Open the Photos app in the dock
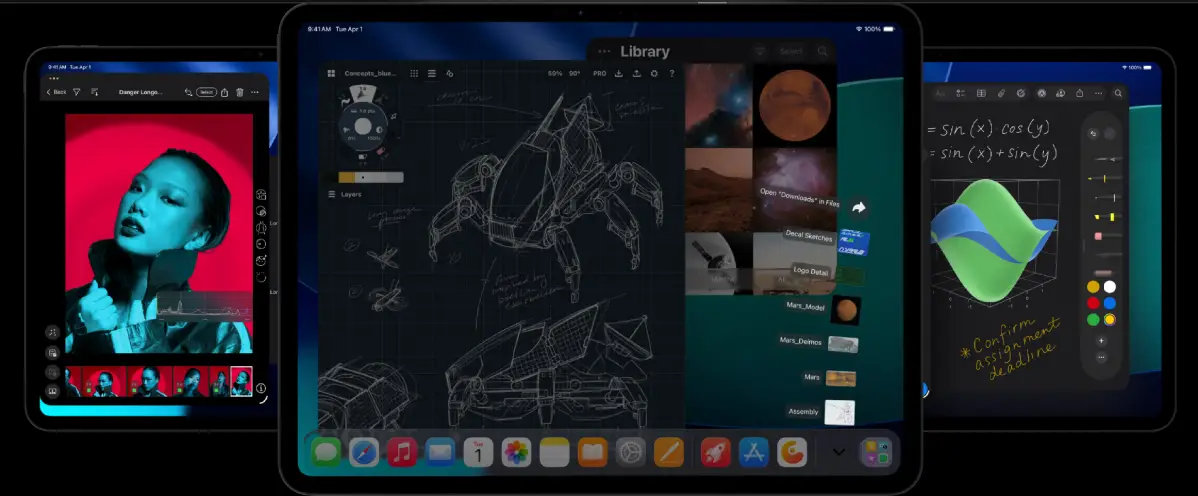 click(x=516, y=452)
